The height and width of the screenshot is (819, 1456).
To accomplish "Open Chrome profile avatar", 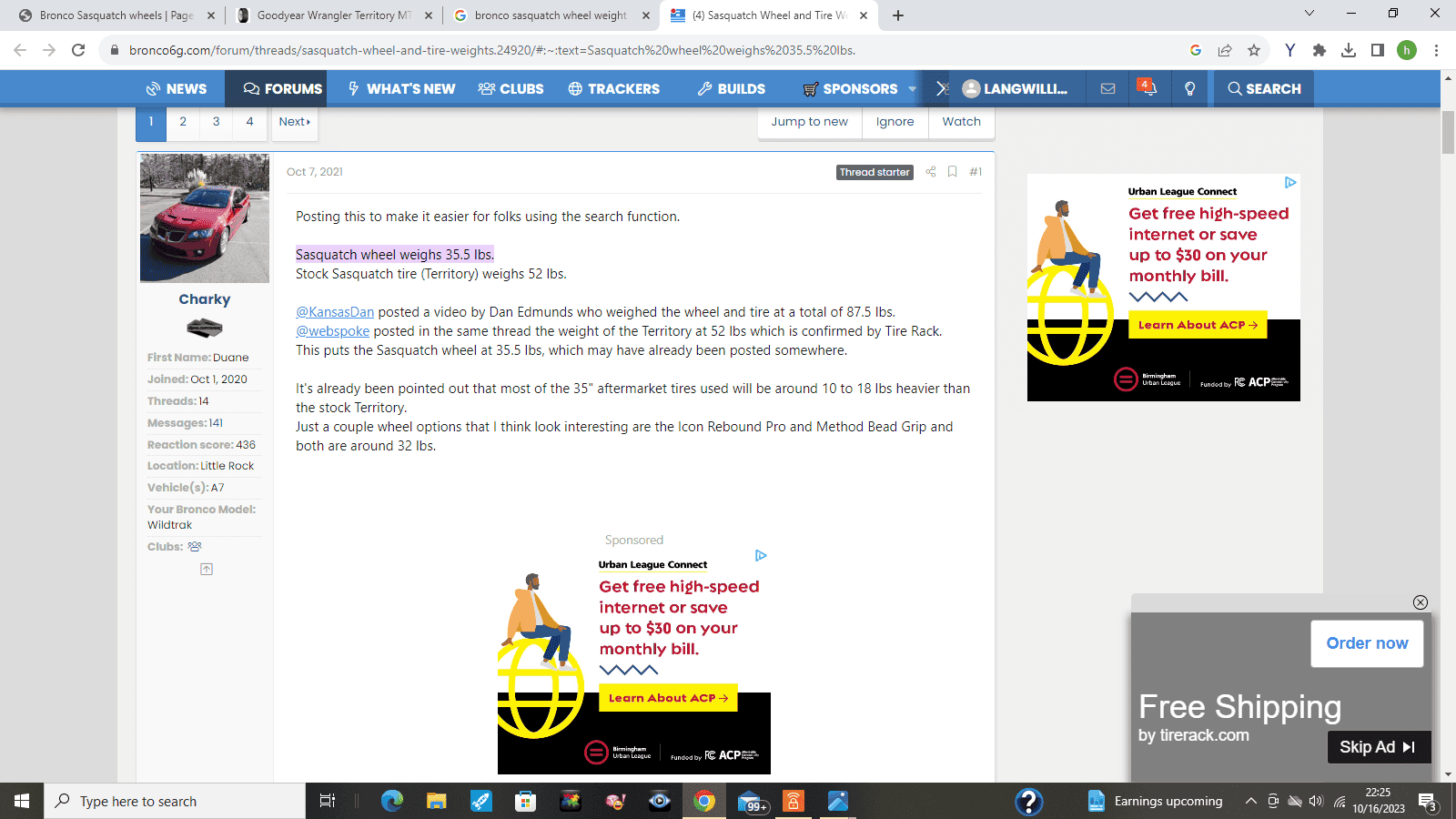I will tap(1407, 50).
